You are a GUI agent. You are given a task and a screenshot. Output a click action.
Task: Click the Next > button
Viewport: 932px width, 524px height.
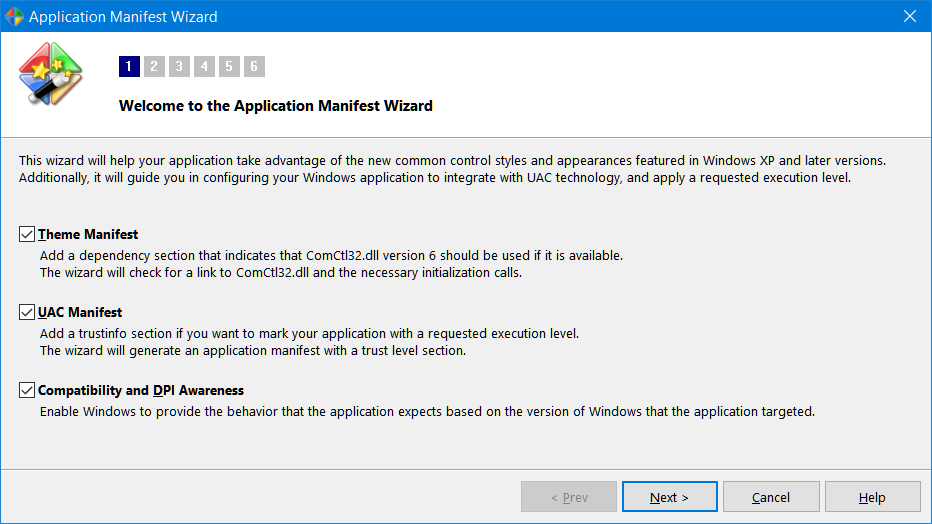[x=669, y=497]
